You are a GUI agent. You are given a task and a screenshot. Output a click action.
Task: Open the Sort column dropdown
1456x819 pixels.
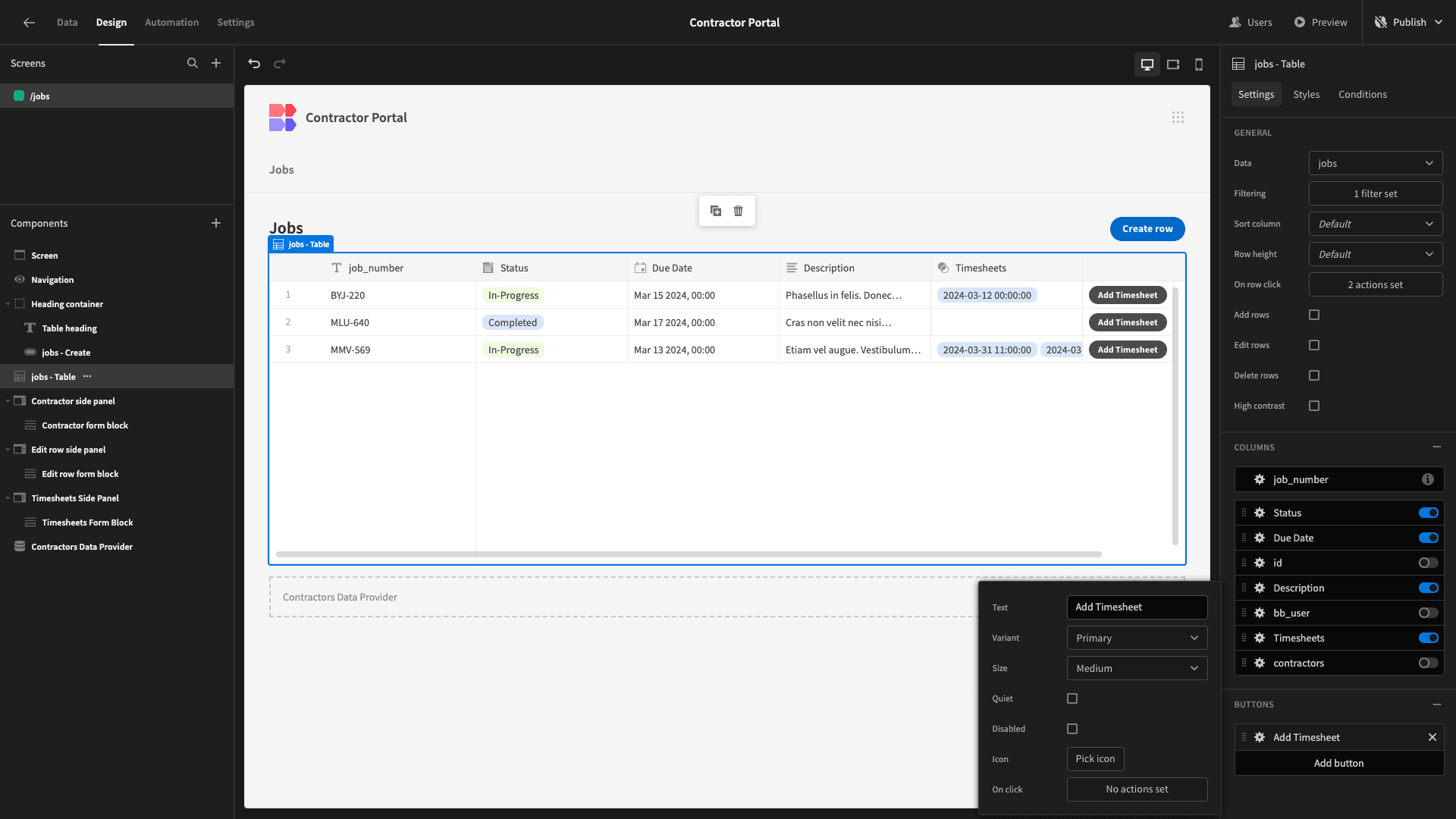pyautogui.click(x=1376, y=224)
